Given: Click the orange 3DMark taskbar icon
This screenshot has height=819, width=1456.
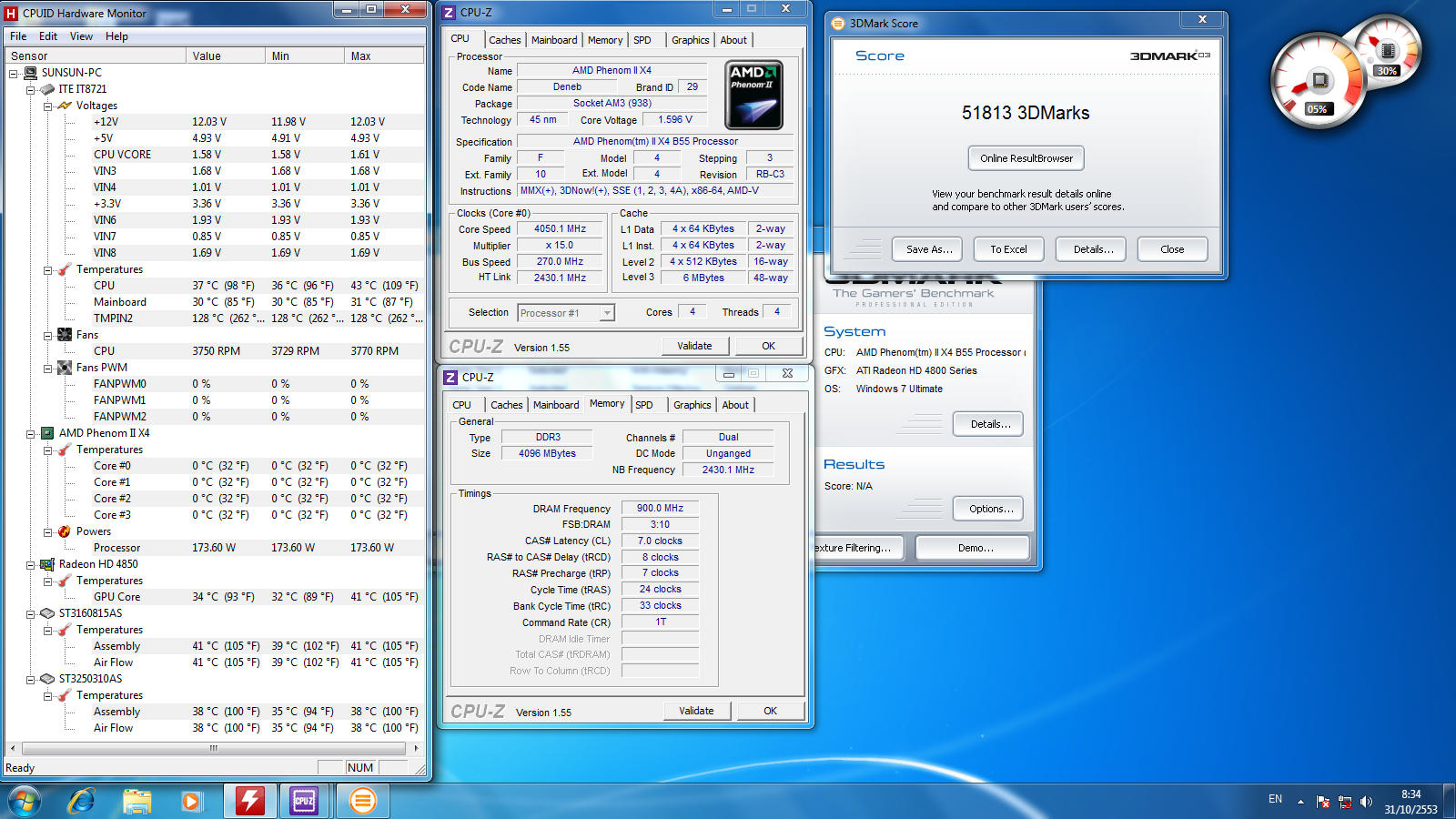Looking at the screenshot, I should point(362,801).
